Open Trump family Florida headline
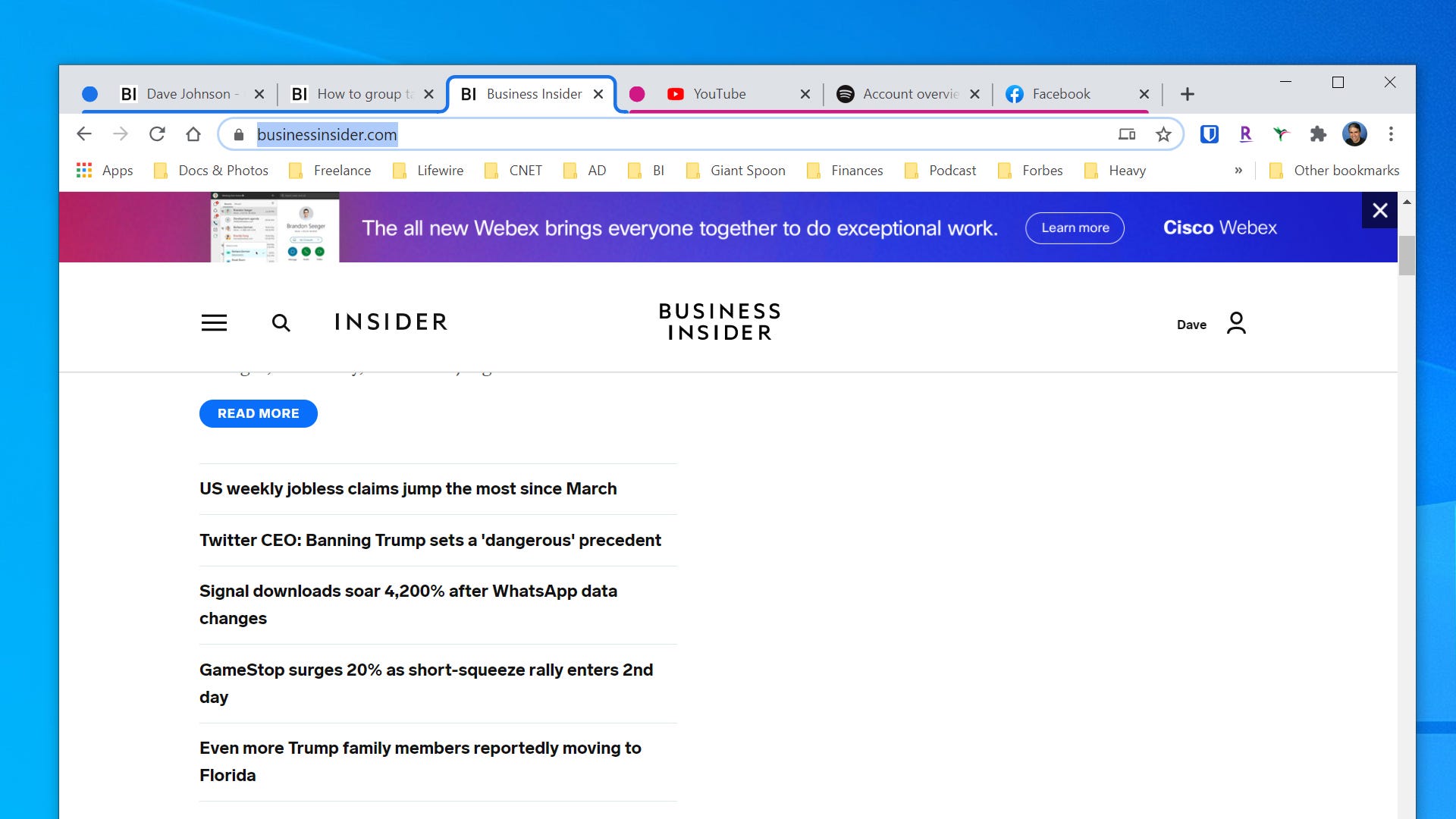 click(x=420, y=761)
